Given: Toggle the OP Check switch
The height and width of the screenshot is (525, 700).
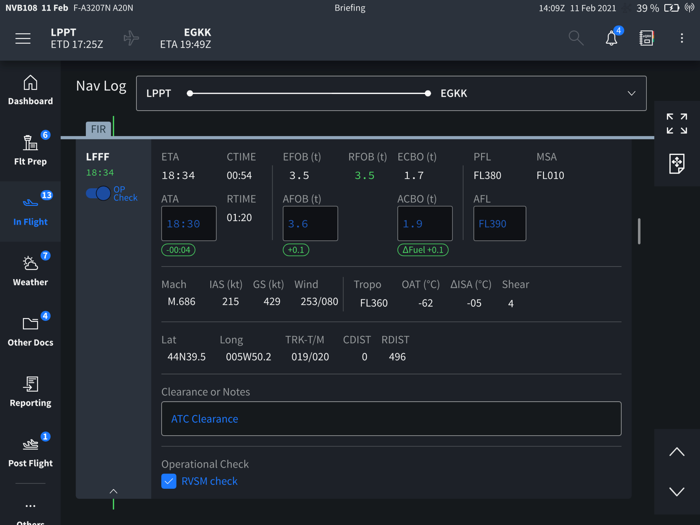Looking at the screenshot, I should [x=98, y=193].
